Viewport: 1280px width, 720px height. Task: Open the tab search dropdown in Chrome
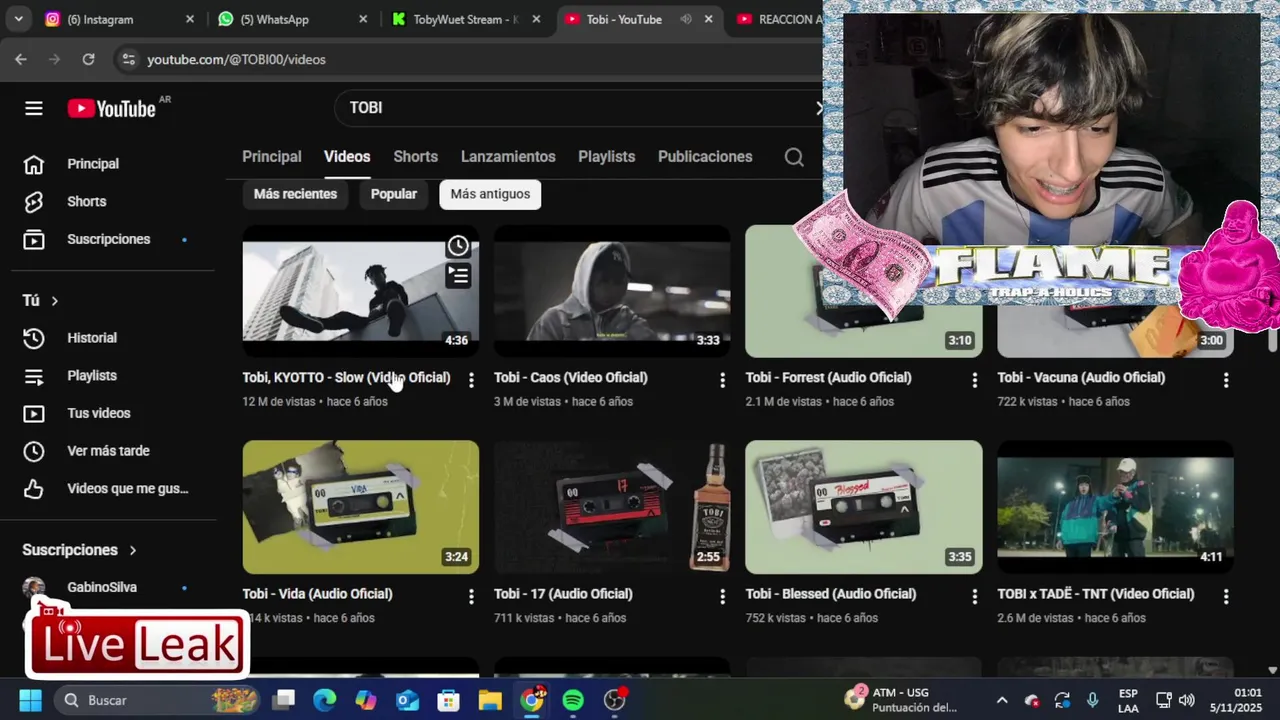point(19,19)
